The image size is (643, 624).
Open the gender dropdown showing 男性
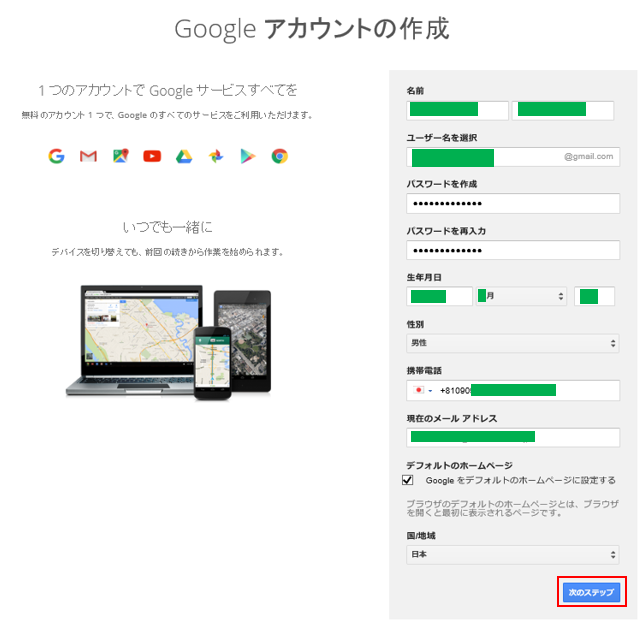click(513, 343)
